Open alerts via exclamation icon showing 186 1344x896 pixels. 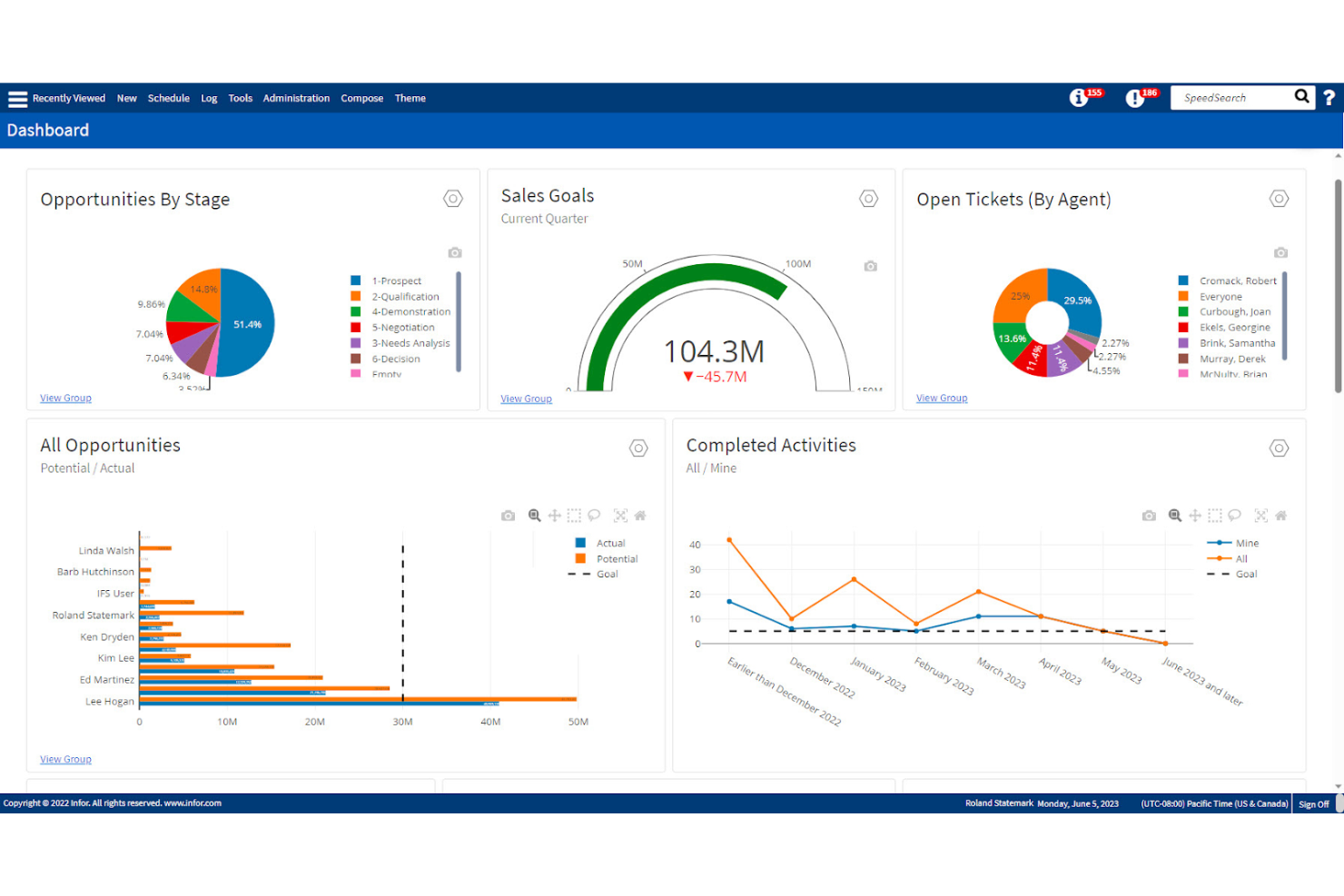point(1135,97)
